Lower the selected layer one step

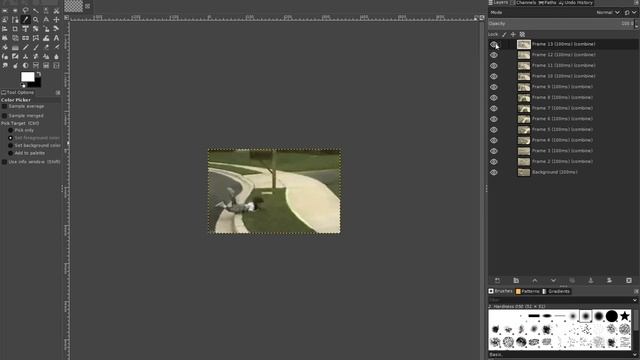553,280
